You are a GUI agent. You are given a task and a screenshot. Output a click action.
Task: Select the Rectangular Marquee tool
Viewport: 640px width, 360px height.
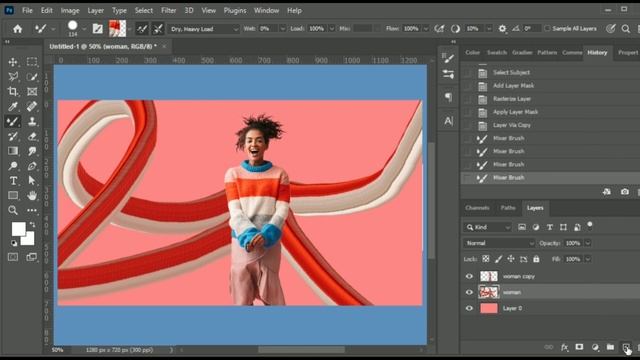pyautogui.click(x=32, y=62)
